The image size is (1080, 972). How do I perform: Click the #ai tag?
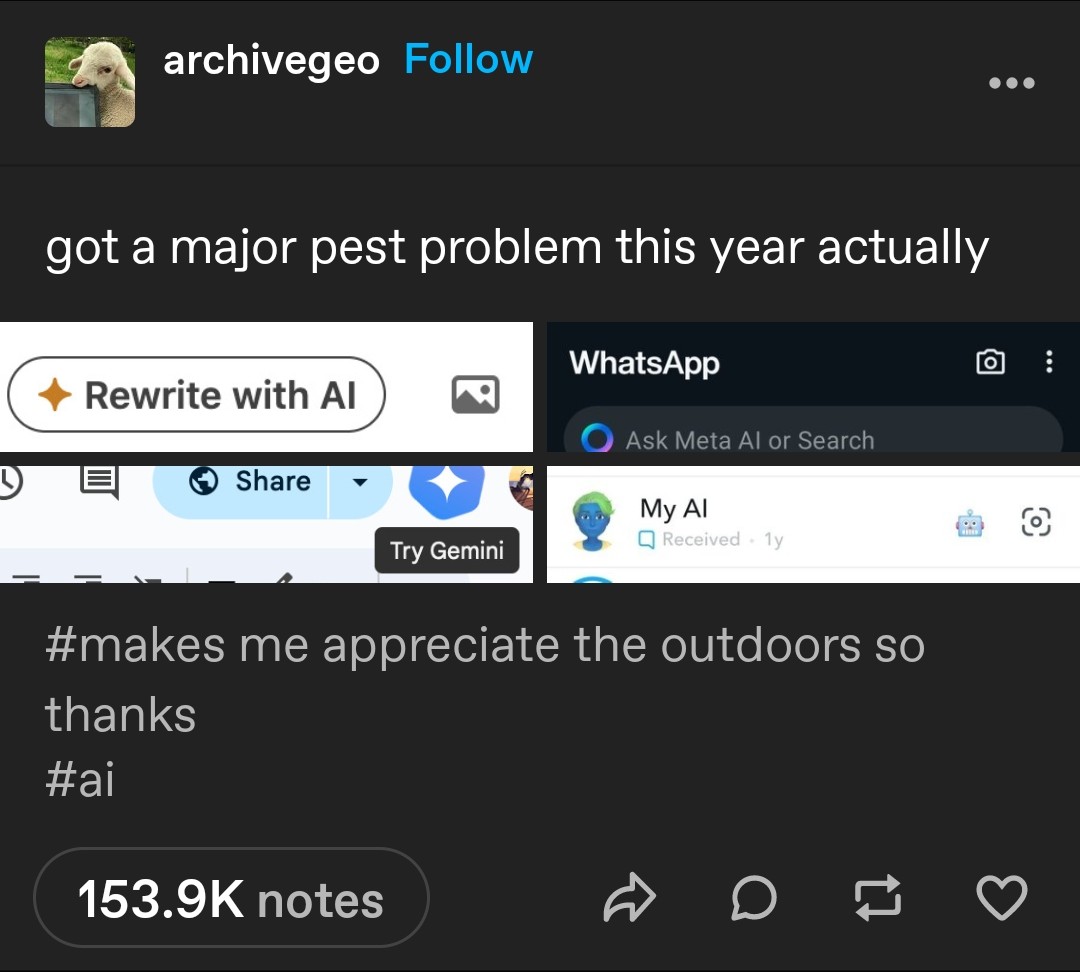point(80,779)
